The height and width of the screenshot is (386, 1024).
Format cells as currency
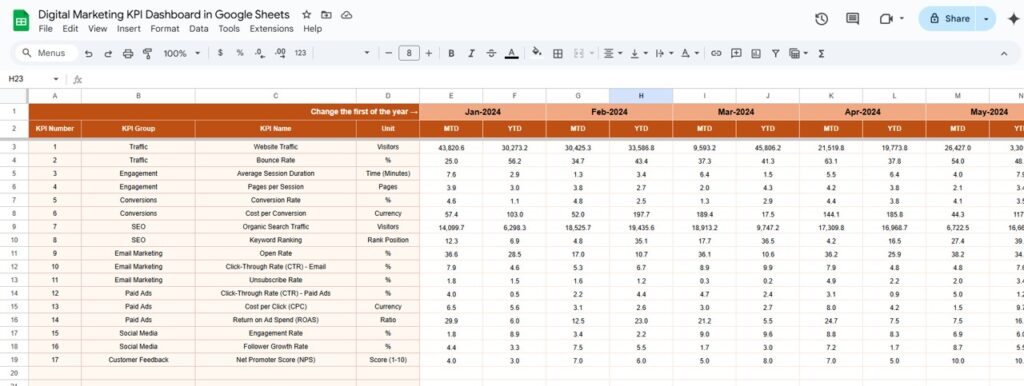pos(220,54)
